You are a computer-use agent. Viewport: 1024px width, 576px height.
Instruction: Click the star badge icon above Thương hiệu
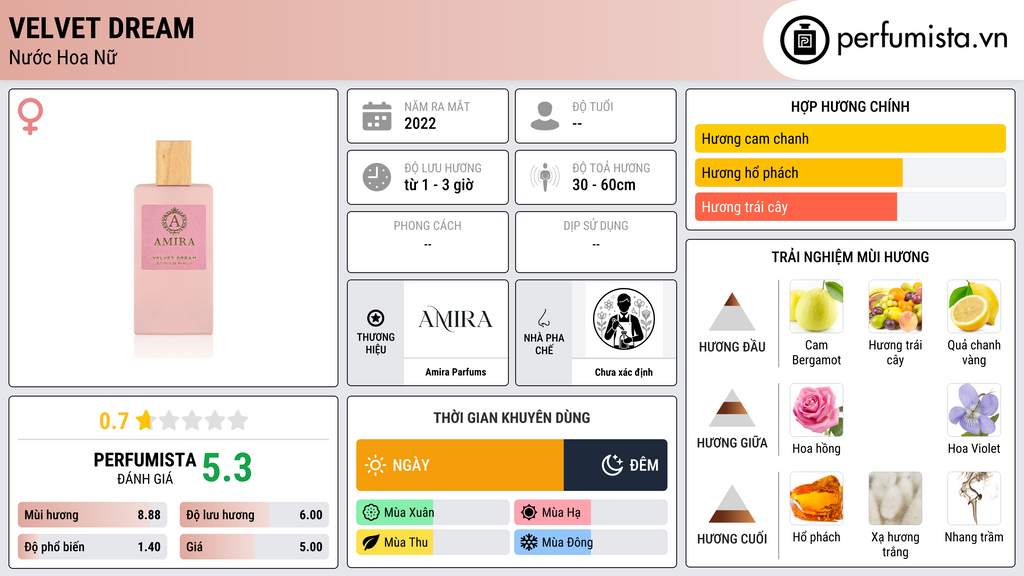pos(376,318)
